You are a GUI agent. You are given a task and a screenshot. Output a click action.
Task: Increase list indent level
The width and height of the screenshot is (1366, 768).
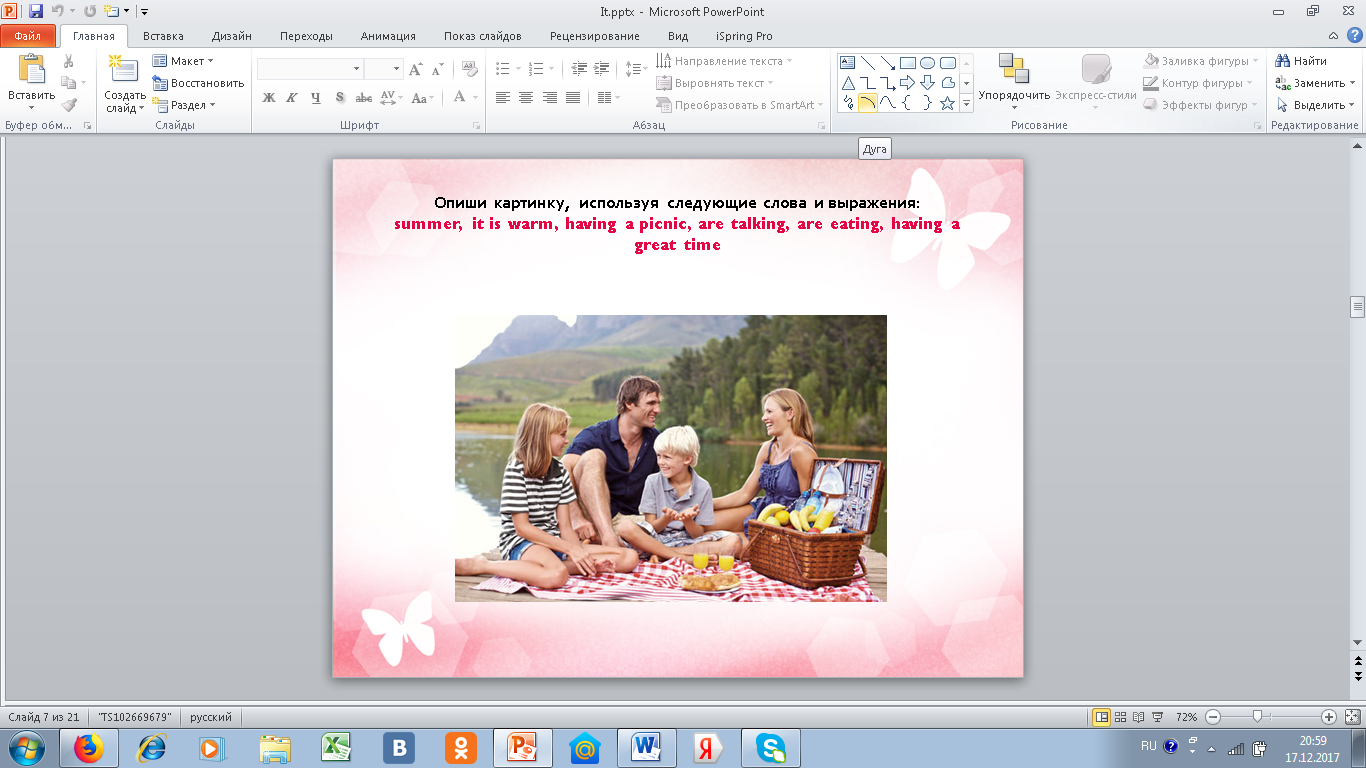tap(601, 69)
